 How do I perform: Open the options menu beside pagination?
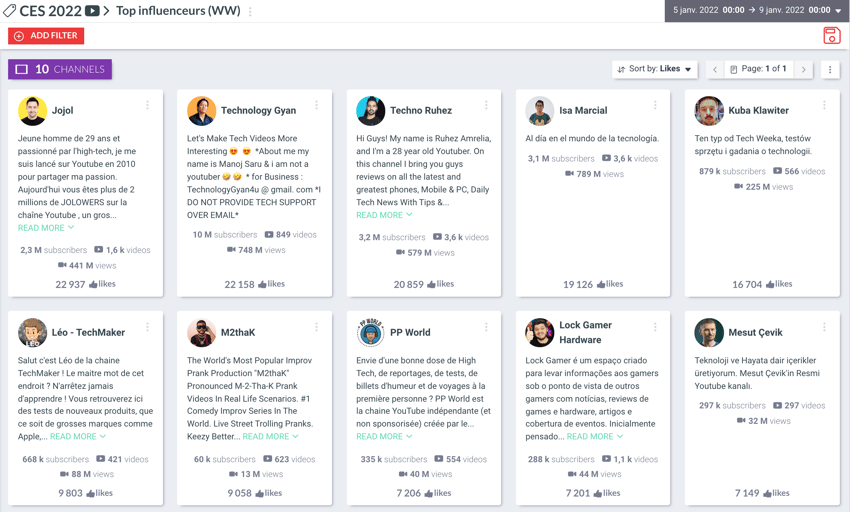(830, 69)
